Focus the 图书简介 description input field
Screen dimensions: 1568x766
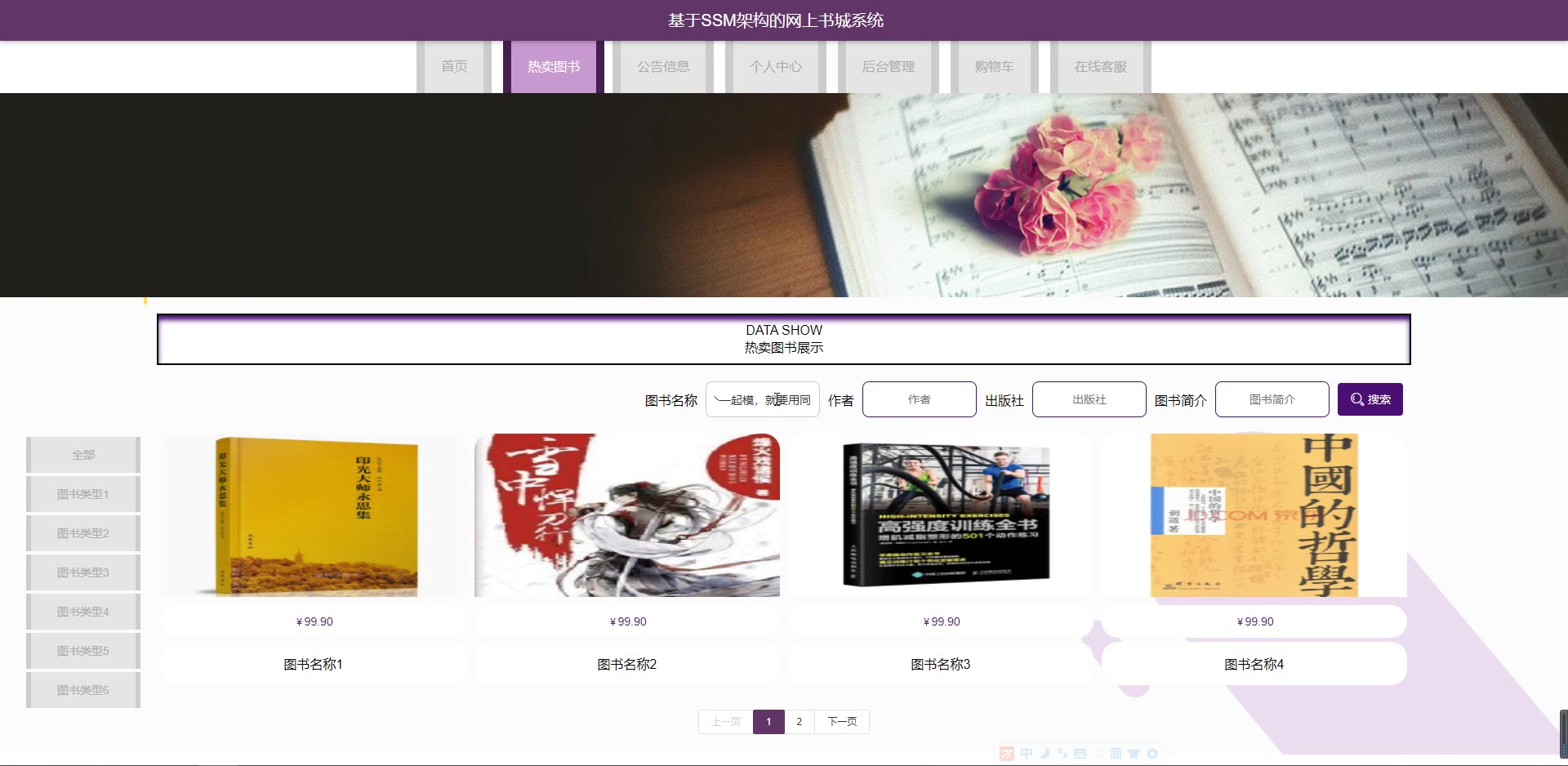click(x=1272, y=399)
